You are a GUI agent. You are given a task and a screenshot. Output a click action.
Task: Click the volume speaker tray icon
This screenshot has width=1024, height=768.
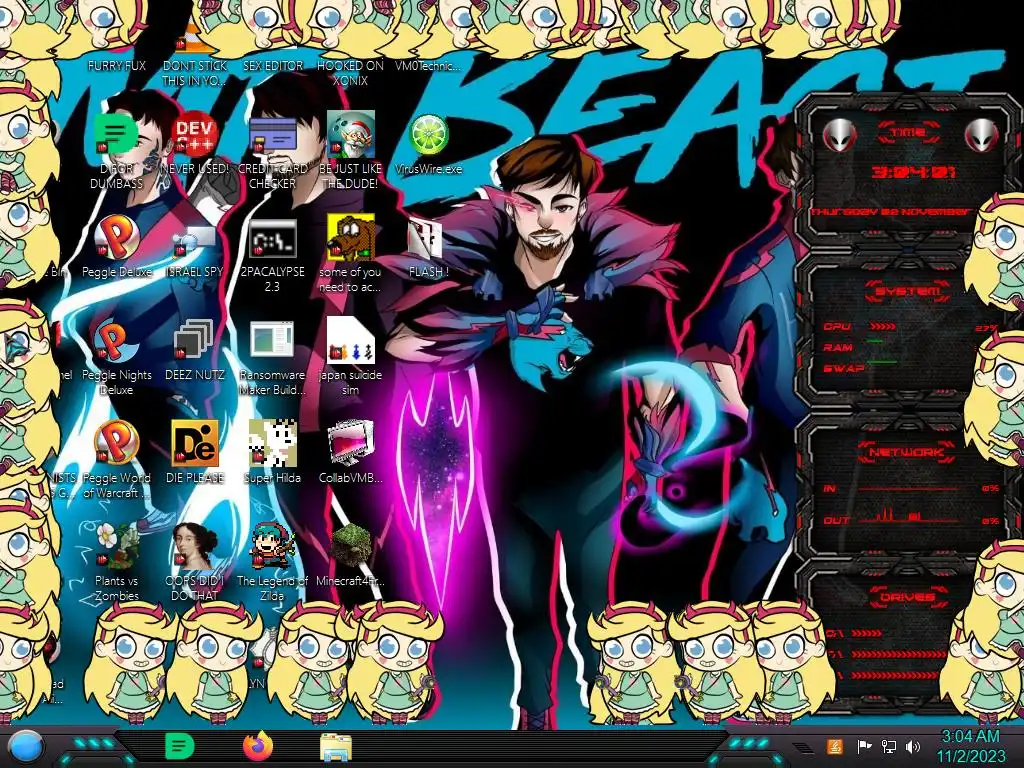tap(913, 746)
